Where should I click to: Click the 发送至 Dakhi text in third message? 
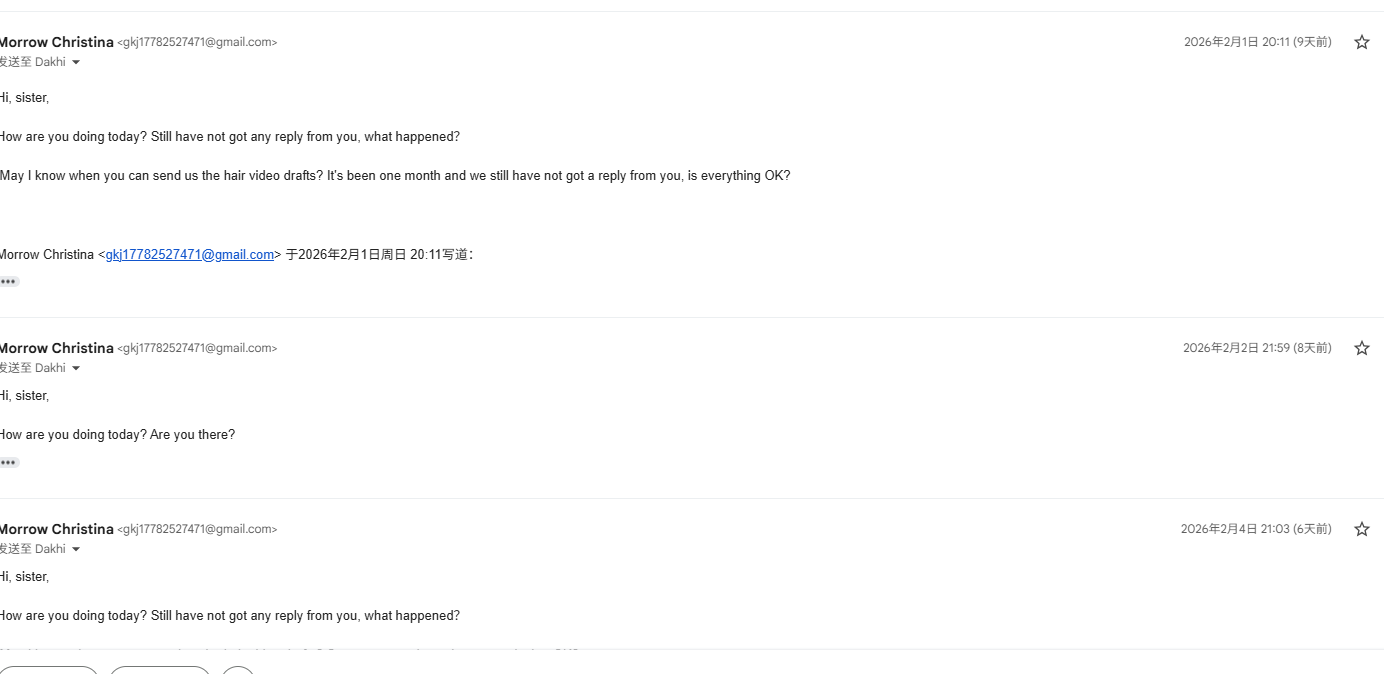[32, 549]
